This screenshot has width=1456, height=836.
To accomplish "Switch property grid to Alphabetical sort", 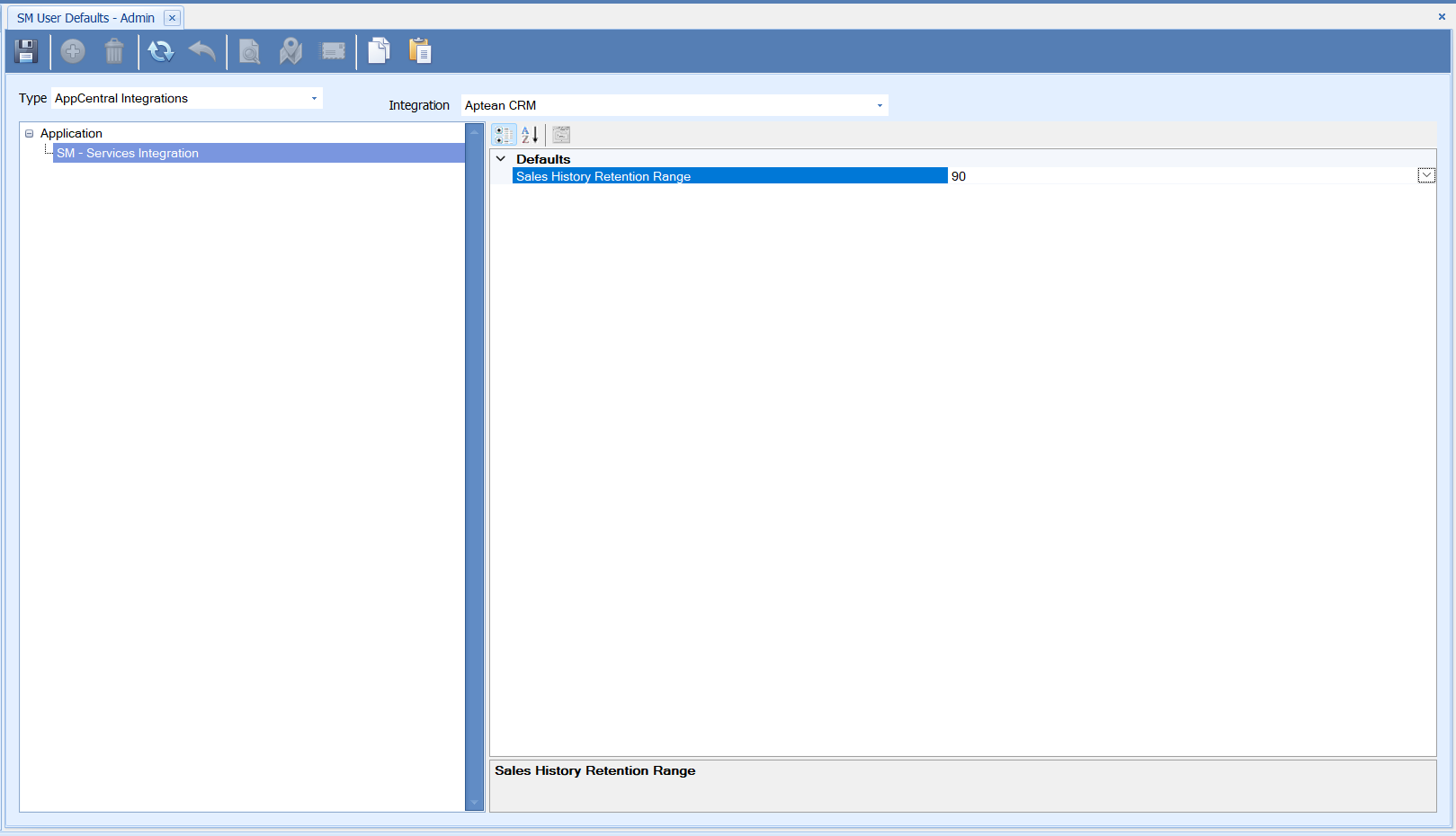I will 530,135.
